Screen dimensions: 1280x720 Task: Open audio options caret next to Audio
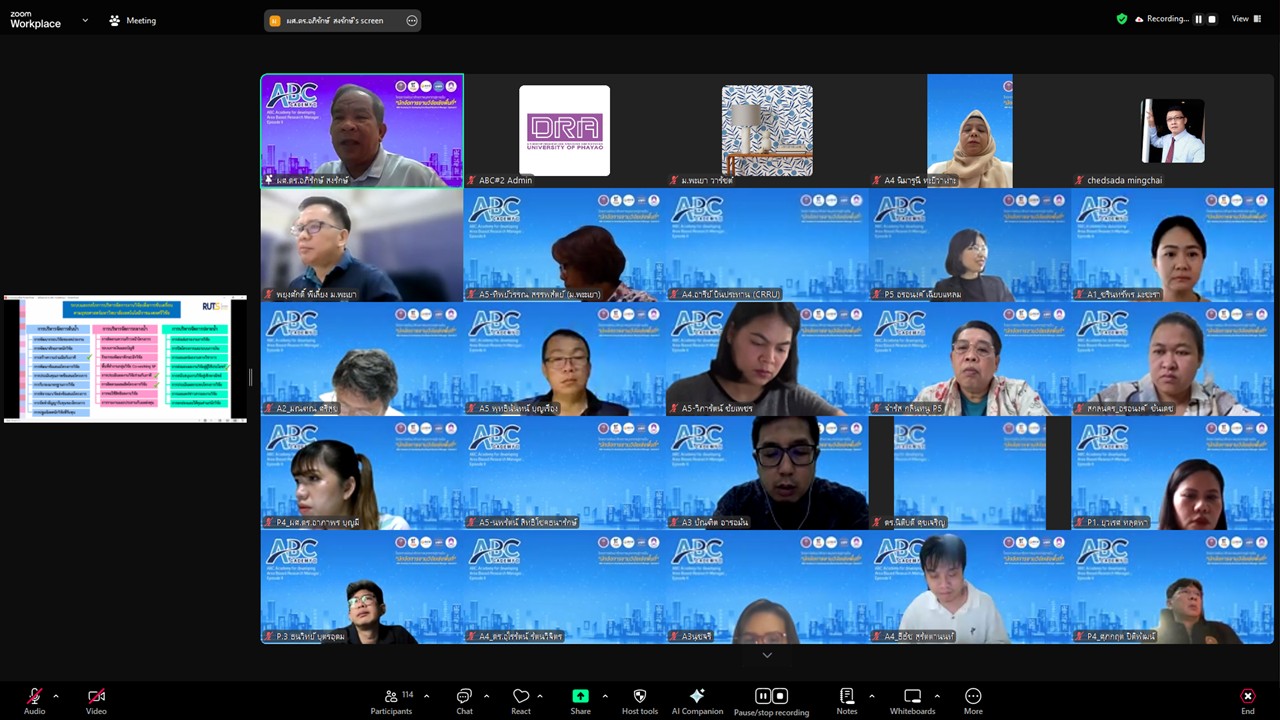[x=56, y=696]
